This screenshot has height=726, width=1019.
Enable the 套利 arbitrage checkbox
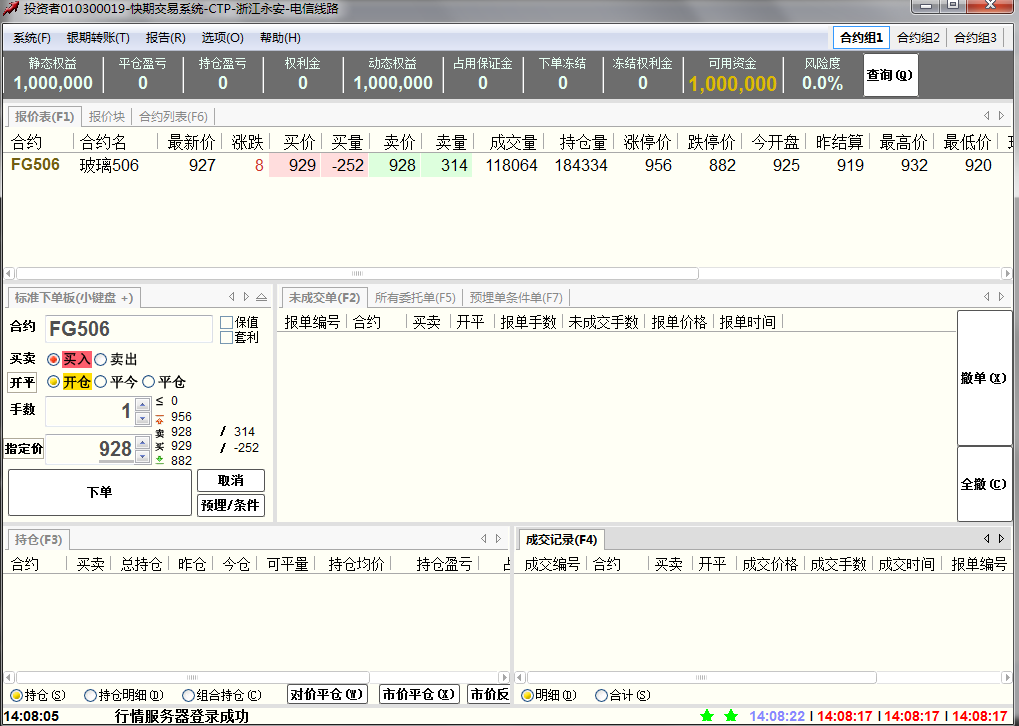[226, 337]
